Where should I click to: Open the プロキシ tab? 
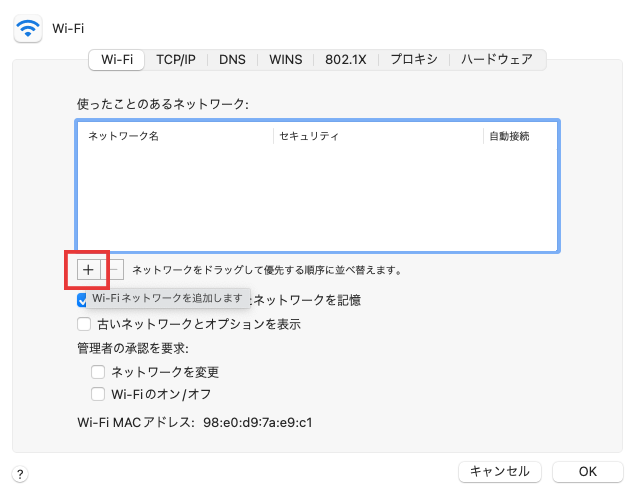point(414,59)
